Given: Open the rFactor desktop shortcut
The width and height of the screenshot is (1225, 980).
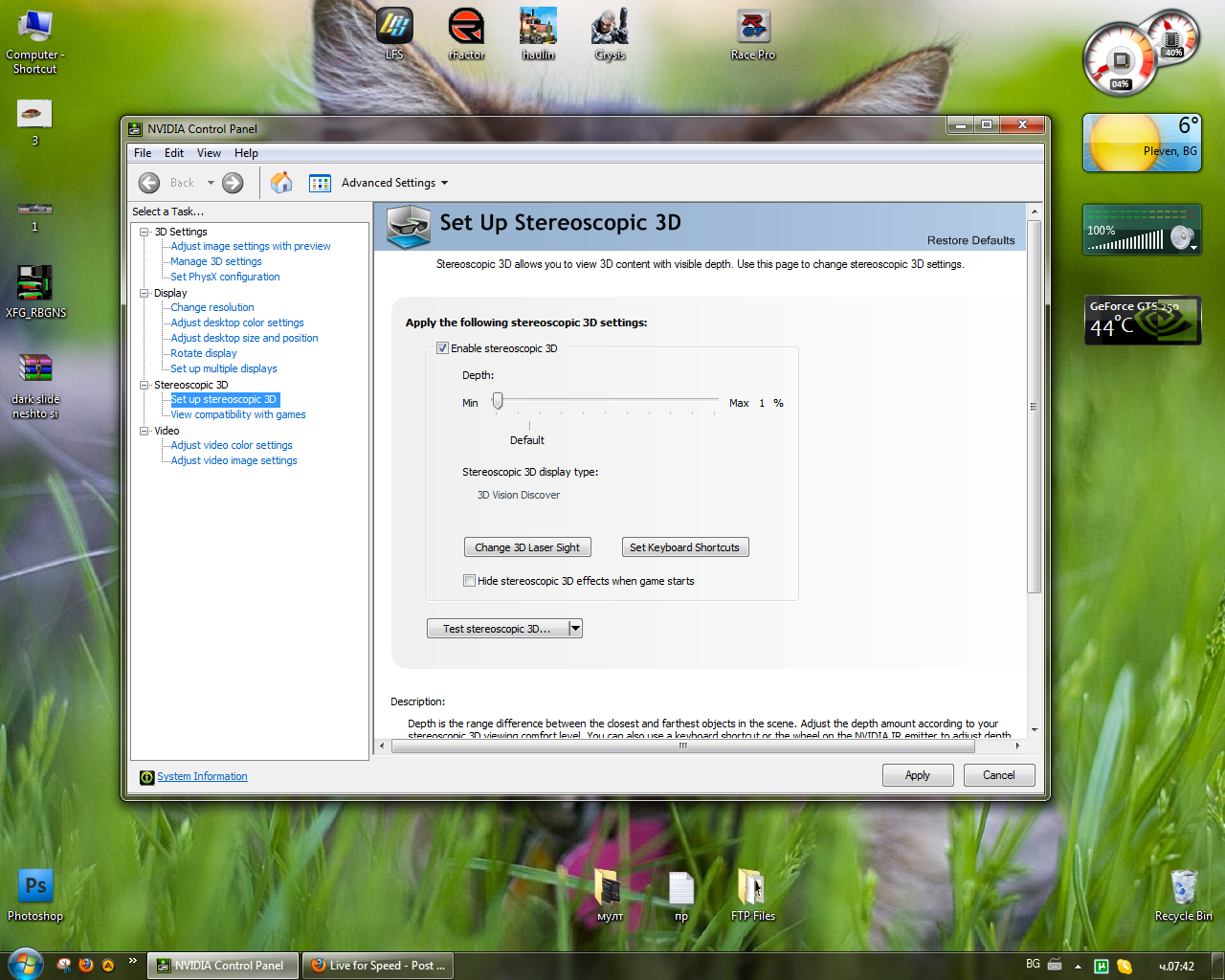Looking at the screenshot, I should 466,33.
